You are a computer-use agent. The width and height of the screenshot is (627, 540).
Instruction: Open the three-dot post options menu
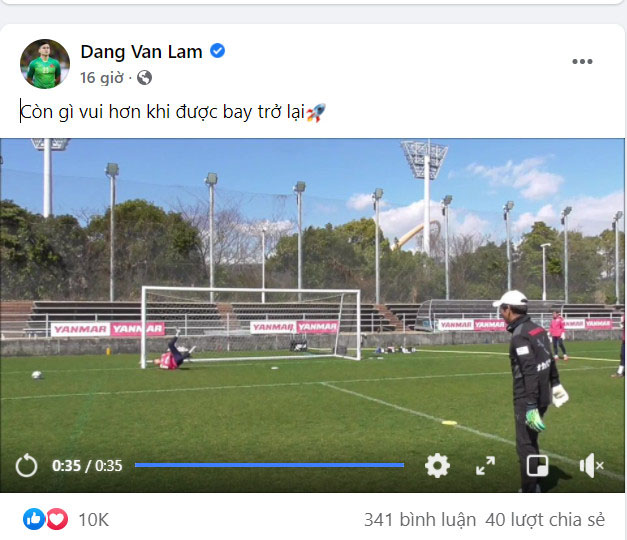[x=582, y=62]
